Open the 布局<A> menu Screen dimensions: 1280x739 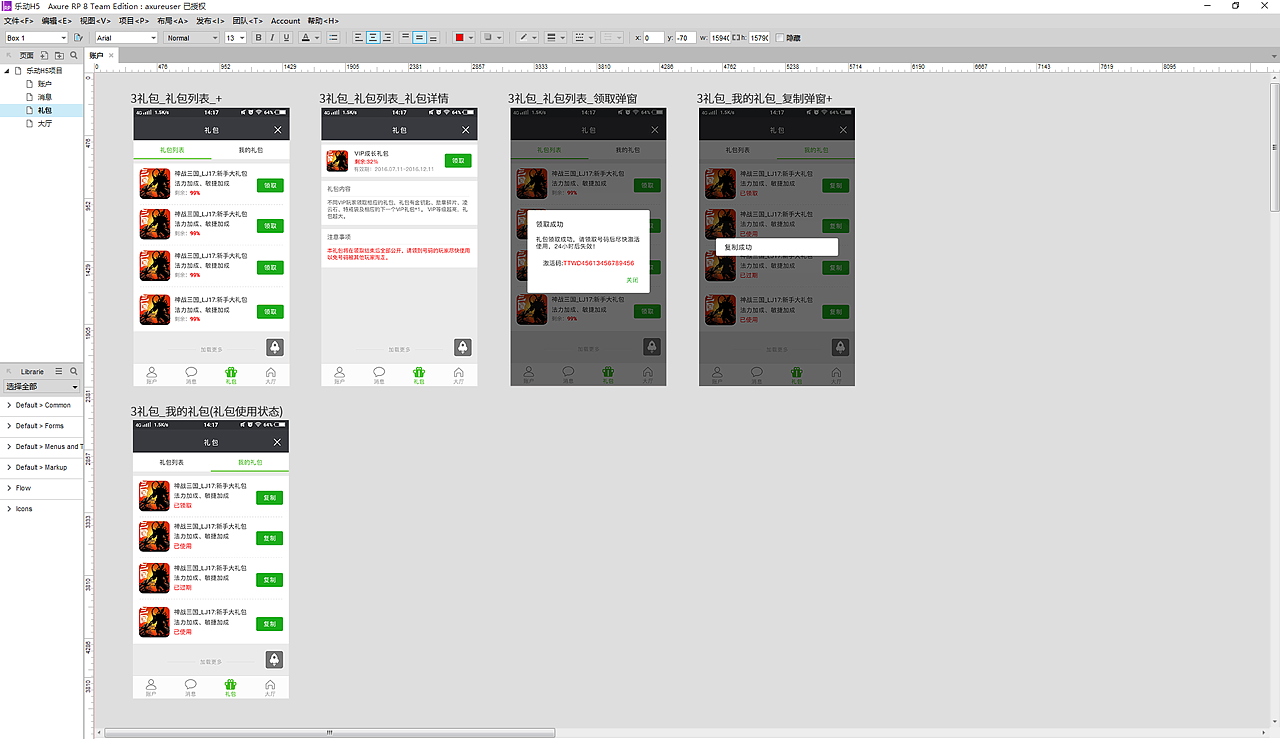point(172,21)
